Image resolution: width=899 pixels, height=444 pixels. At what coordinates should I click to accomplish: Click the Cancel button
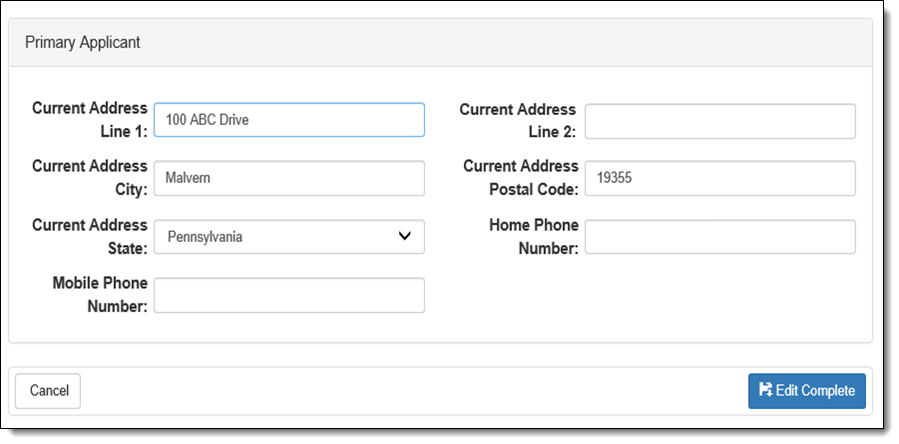pos(48,391)
